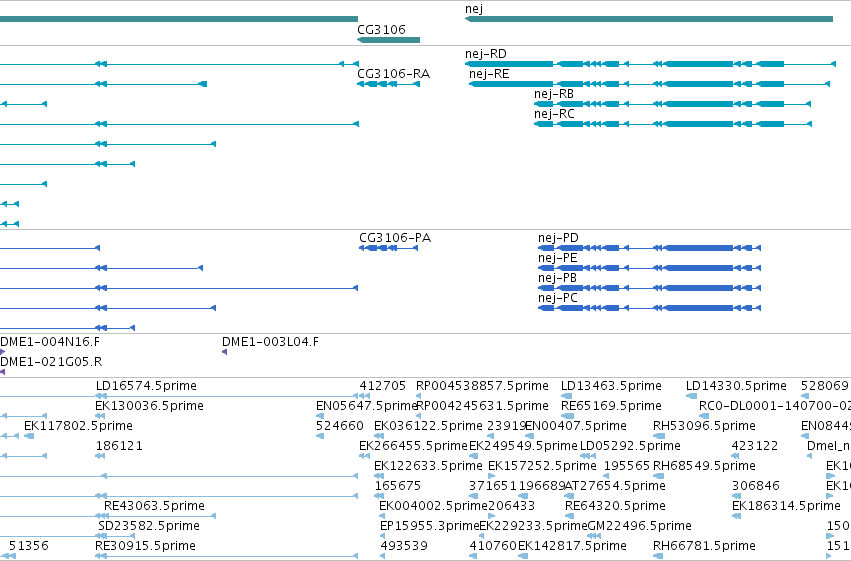Open the nej-RD transcript
Screen dimensions: 851x561
coord(650,64)
